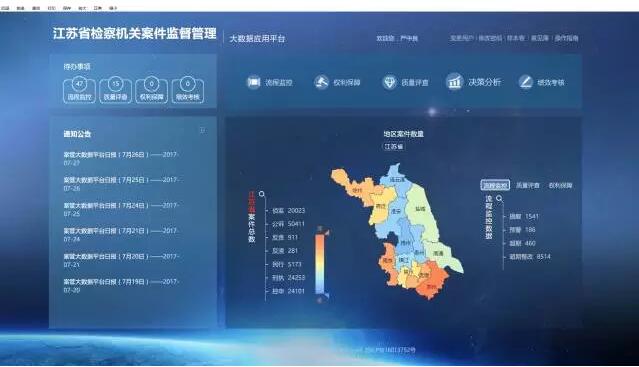
Task: Open the pending 流程监控 badge showing 47
Action: point(79,90)
